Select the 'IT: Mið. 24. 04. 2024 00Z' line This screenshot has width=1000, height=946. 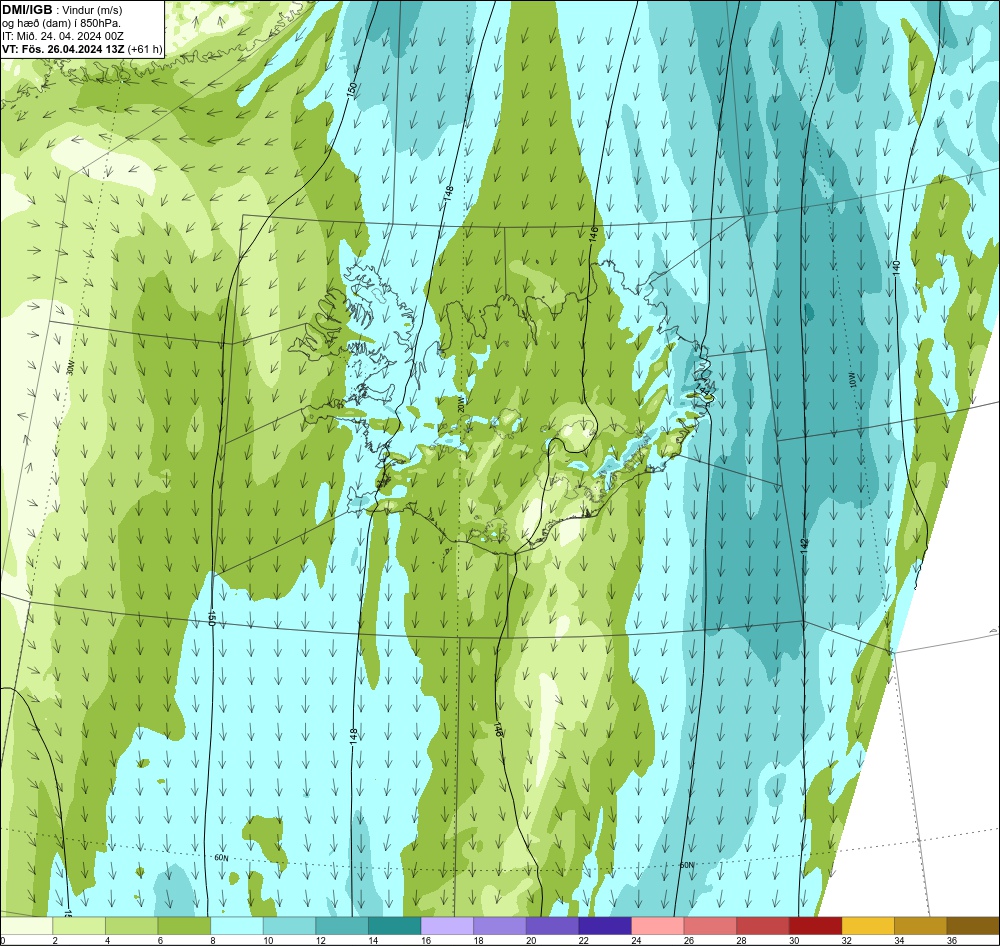[62, 36]
